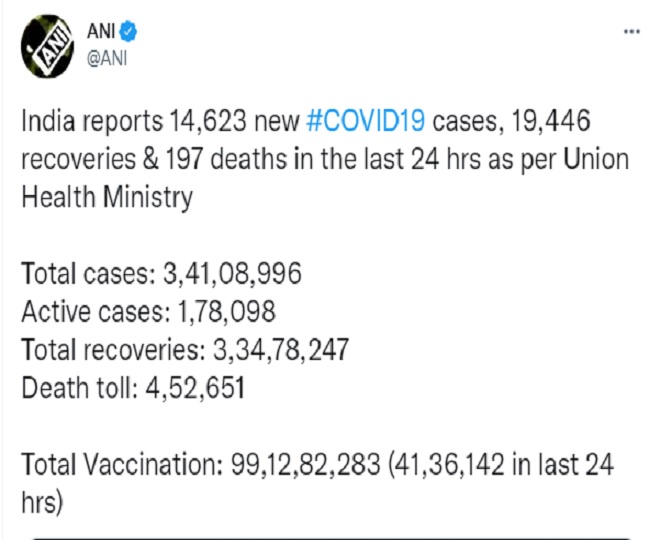This screenshot has width=650, height=540.
Task: Click the Total cases line
Action: [x=161, y=274]
